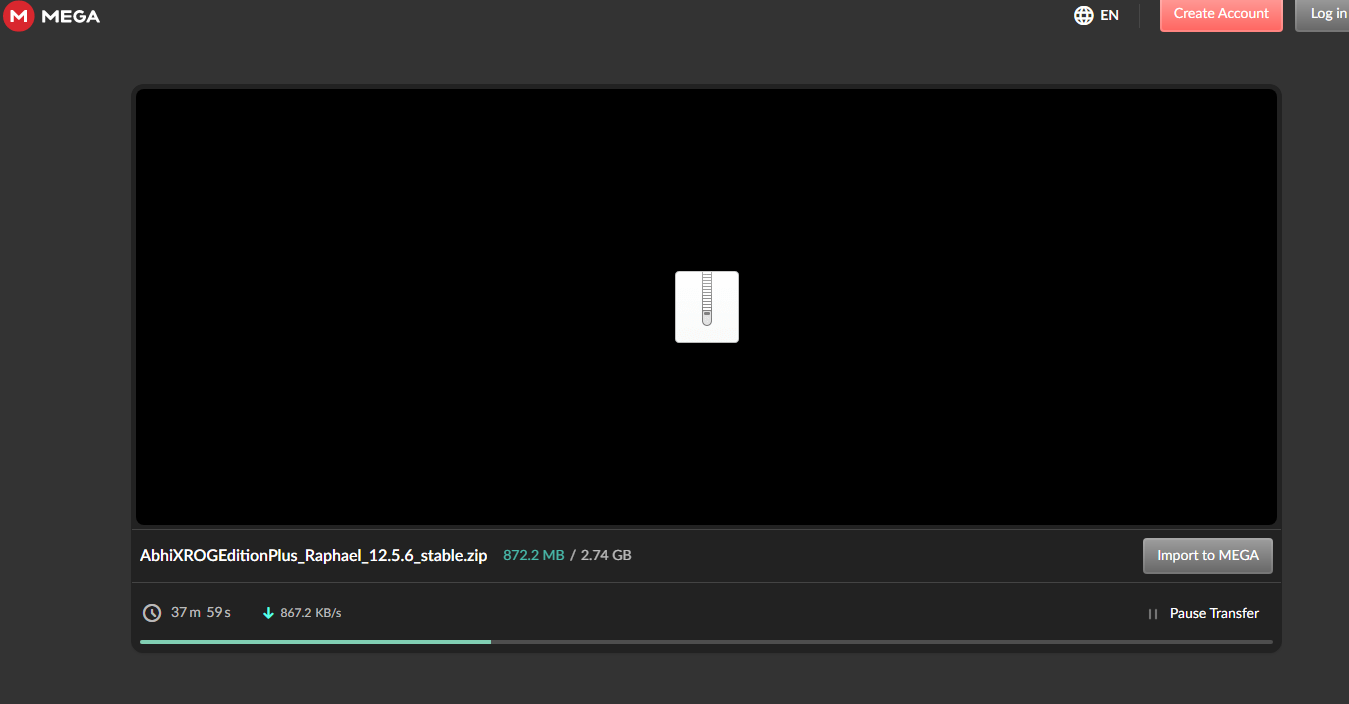Click the MEGA wordmark text

(70, 16)
